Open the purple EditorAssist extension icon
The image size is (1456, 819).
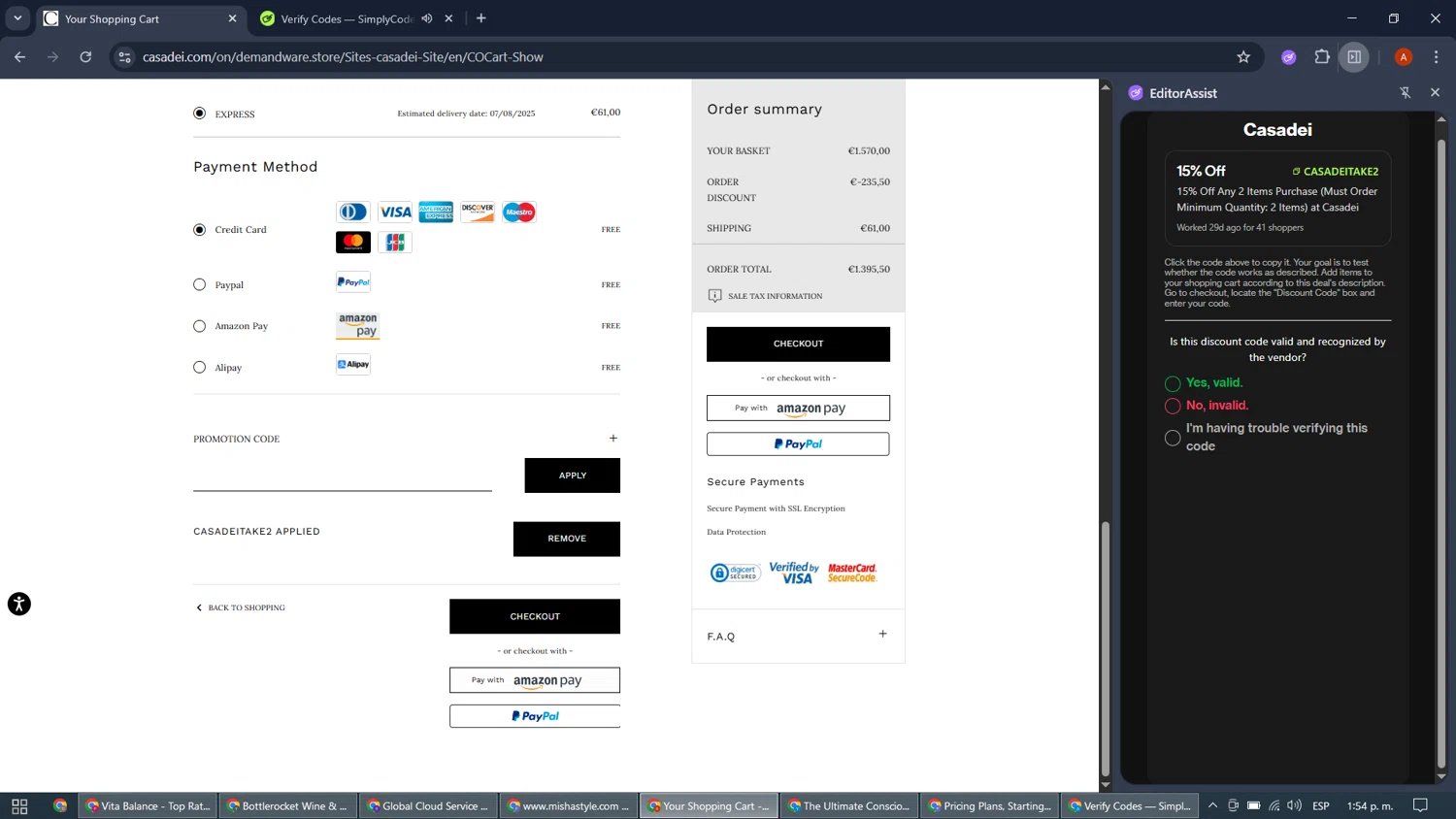coord(1289,57)
